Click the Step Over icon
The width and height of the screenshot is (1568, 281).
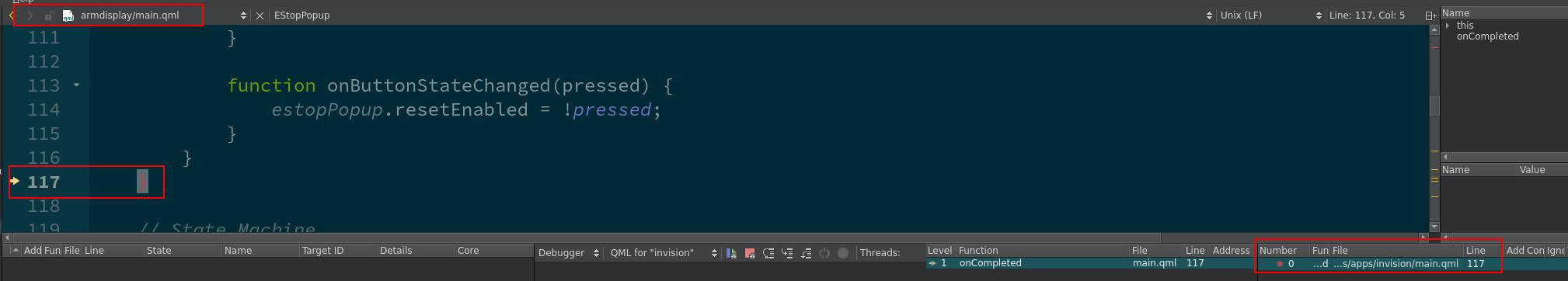(768, 253)
